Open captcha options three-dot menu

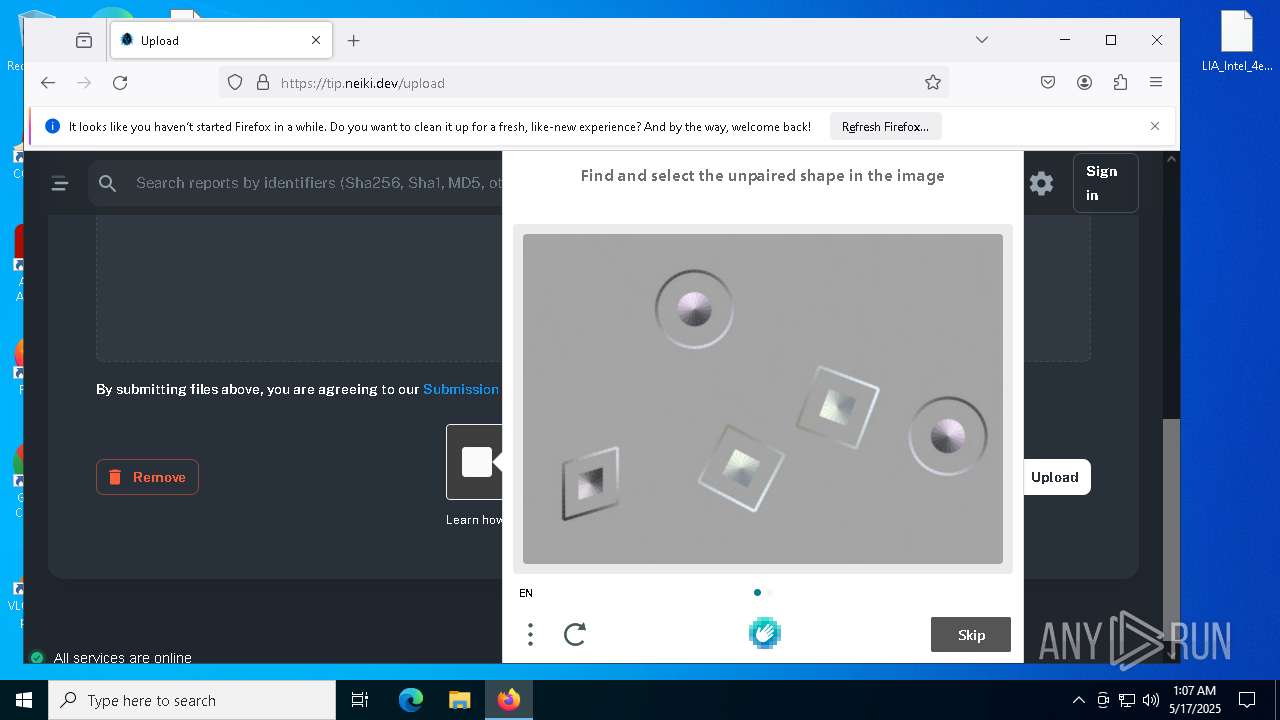530,634
